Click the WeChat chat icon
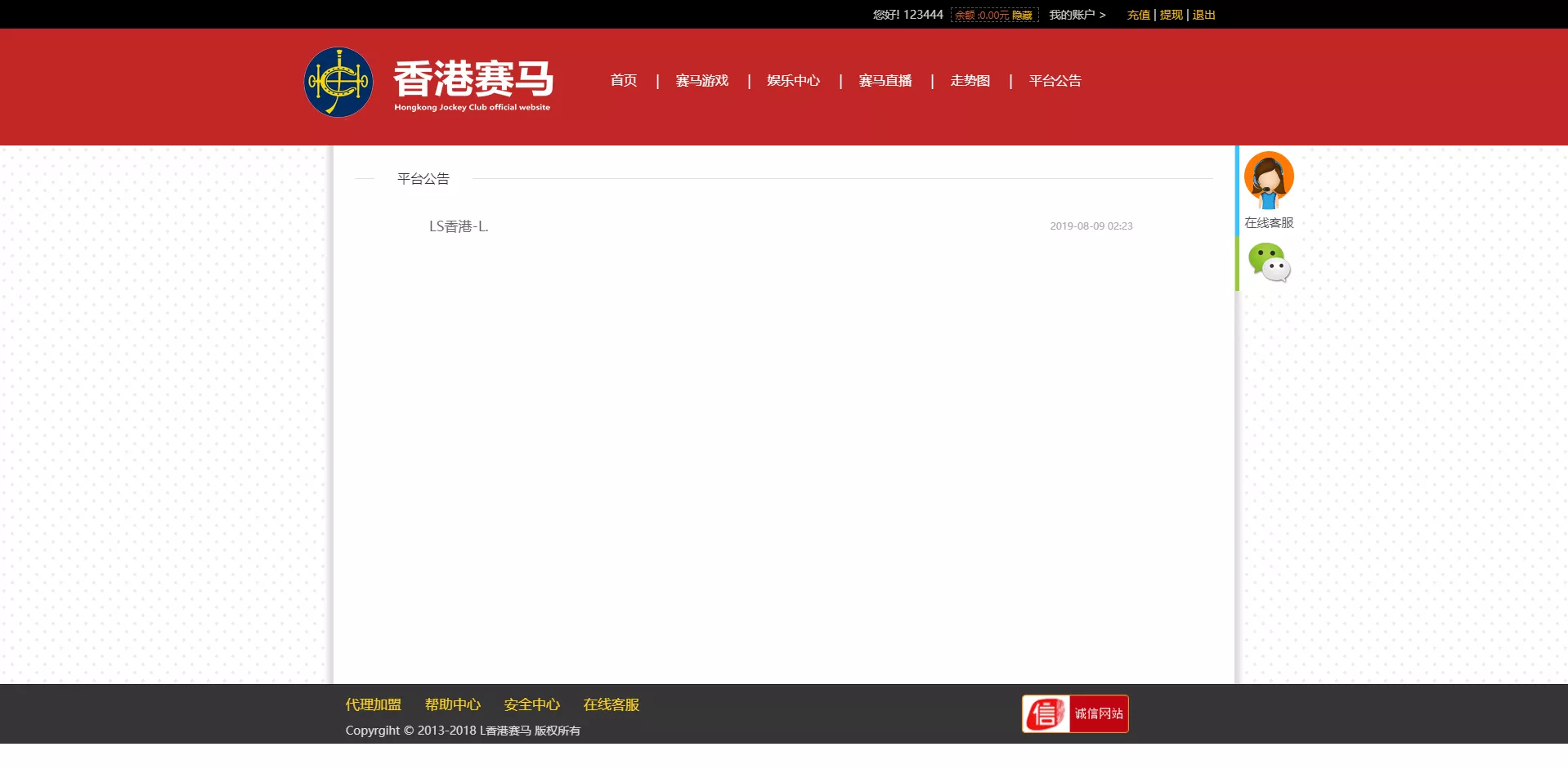 [1268, 262]
